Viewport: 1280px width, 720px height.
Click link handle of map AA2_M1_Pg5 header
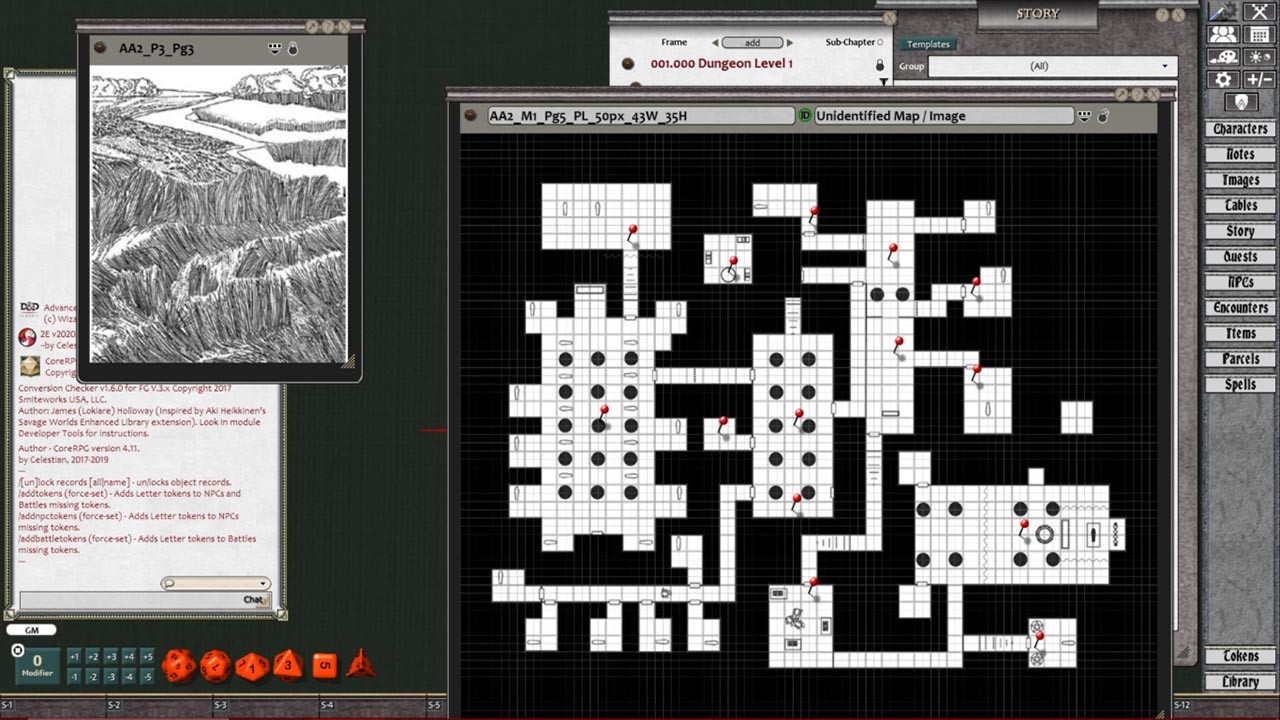pos(471,116)
